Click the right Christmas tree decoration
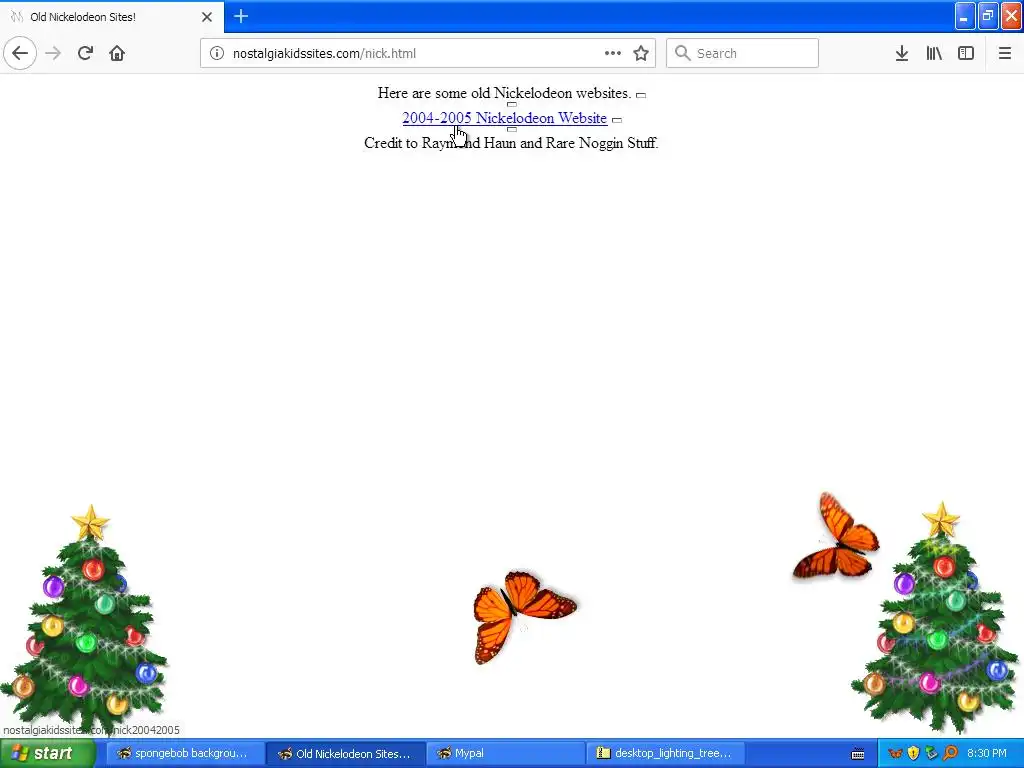This screenshot has height=768, width=1024. click(x=937, y=617)
